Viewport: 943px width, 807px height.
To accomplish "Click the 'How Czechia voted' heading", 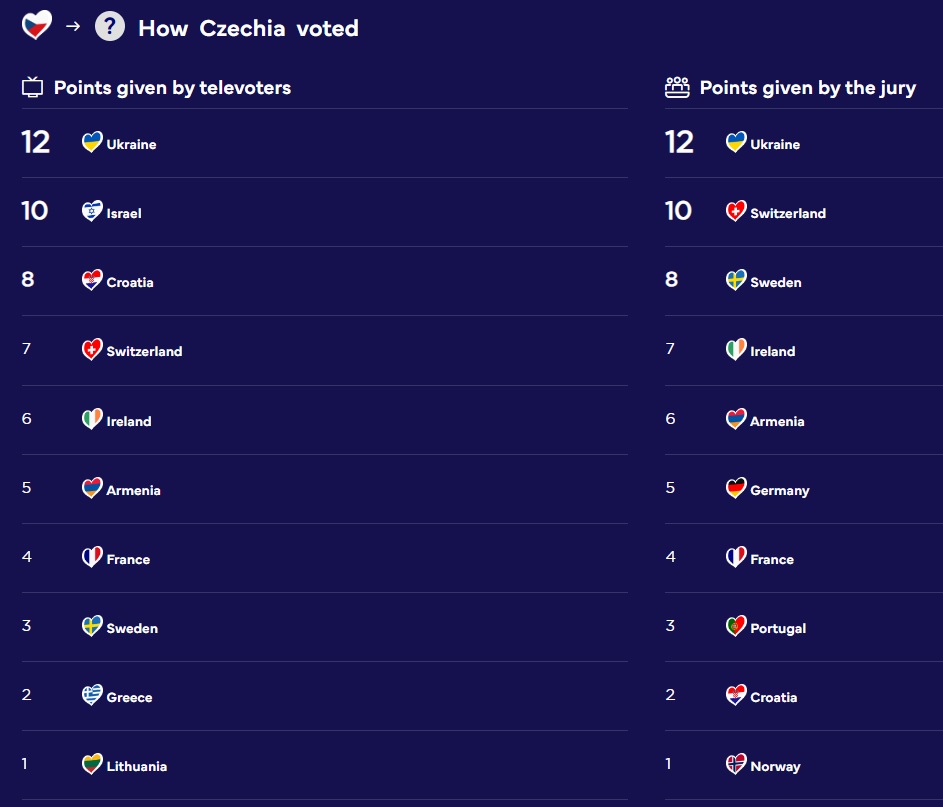I will tap(248, 28).
